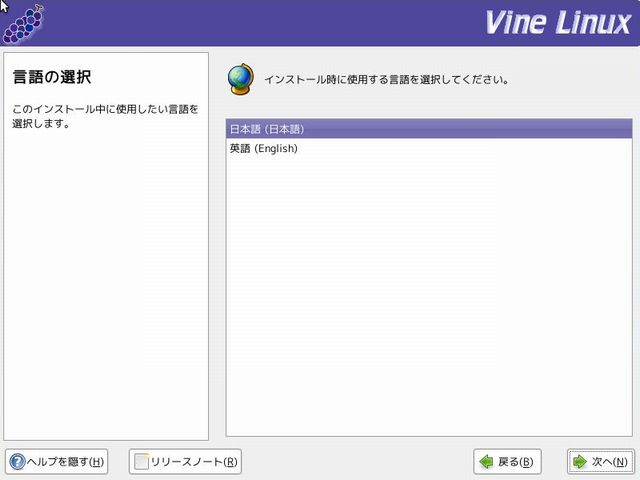
Task: Proceed with the 次へ(N) button label
Action: click(x=609, y=462)
